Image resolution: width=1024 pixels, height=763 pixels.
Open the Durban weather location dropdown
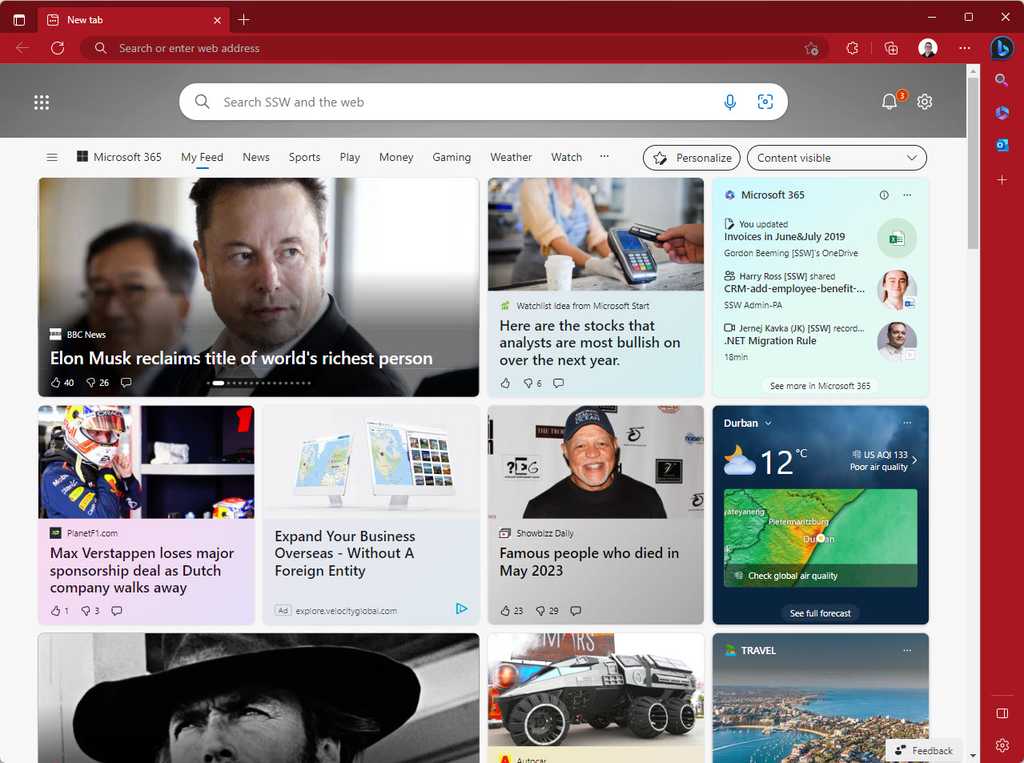pyautogui.click(x=747, y=423)
